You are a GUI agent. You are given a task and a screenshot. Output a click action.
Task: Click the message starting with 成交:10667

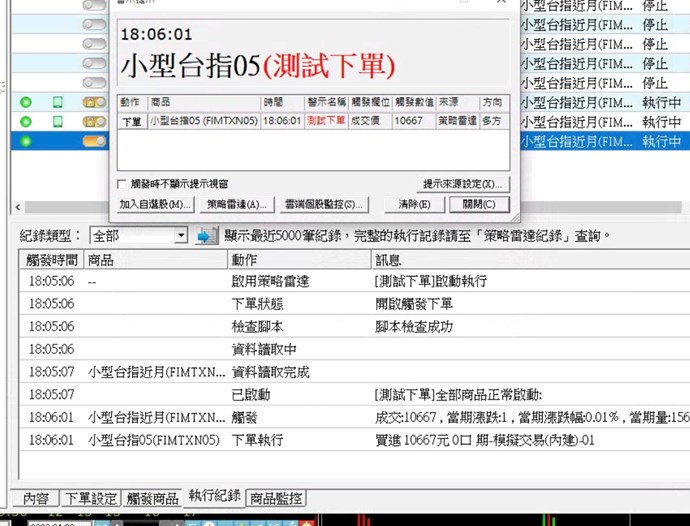pyautogui.click(x=532, y=417)
